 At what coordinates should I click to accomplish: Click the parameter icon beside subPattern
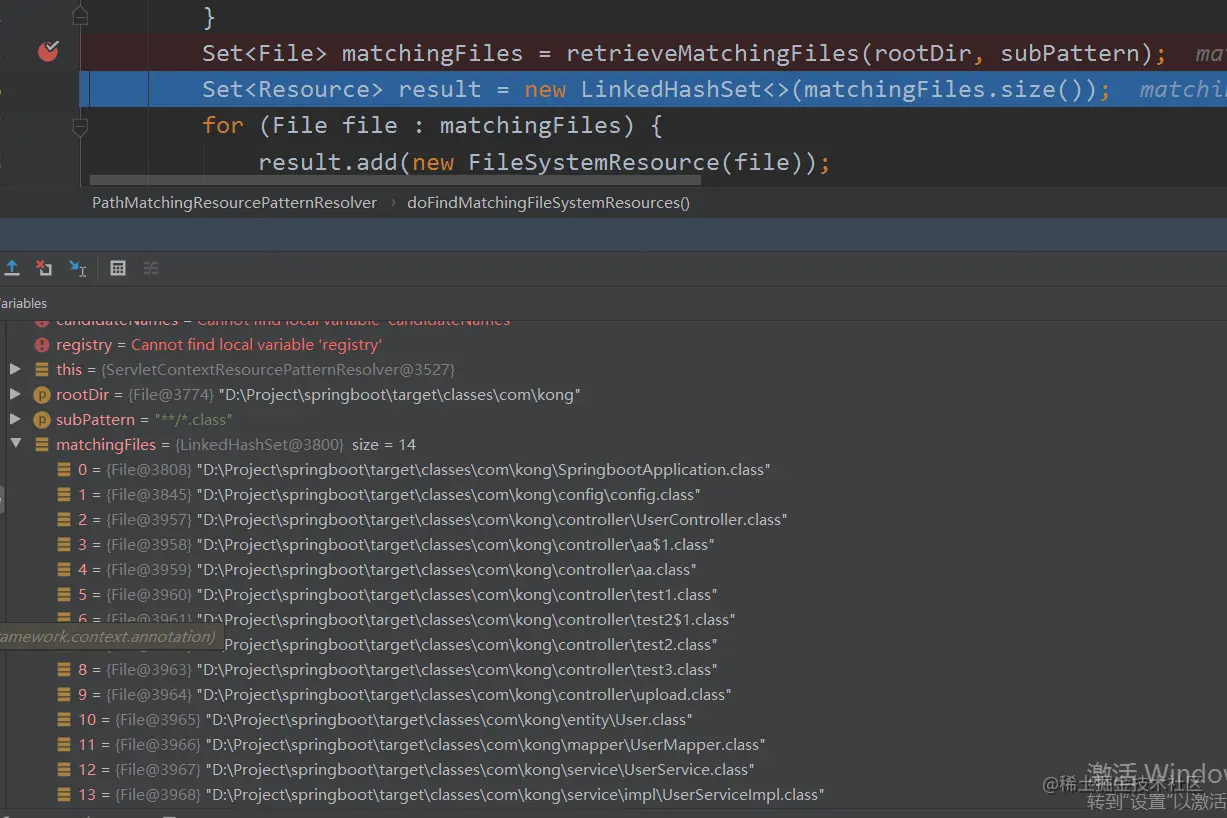42,420
